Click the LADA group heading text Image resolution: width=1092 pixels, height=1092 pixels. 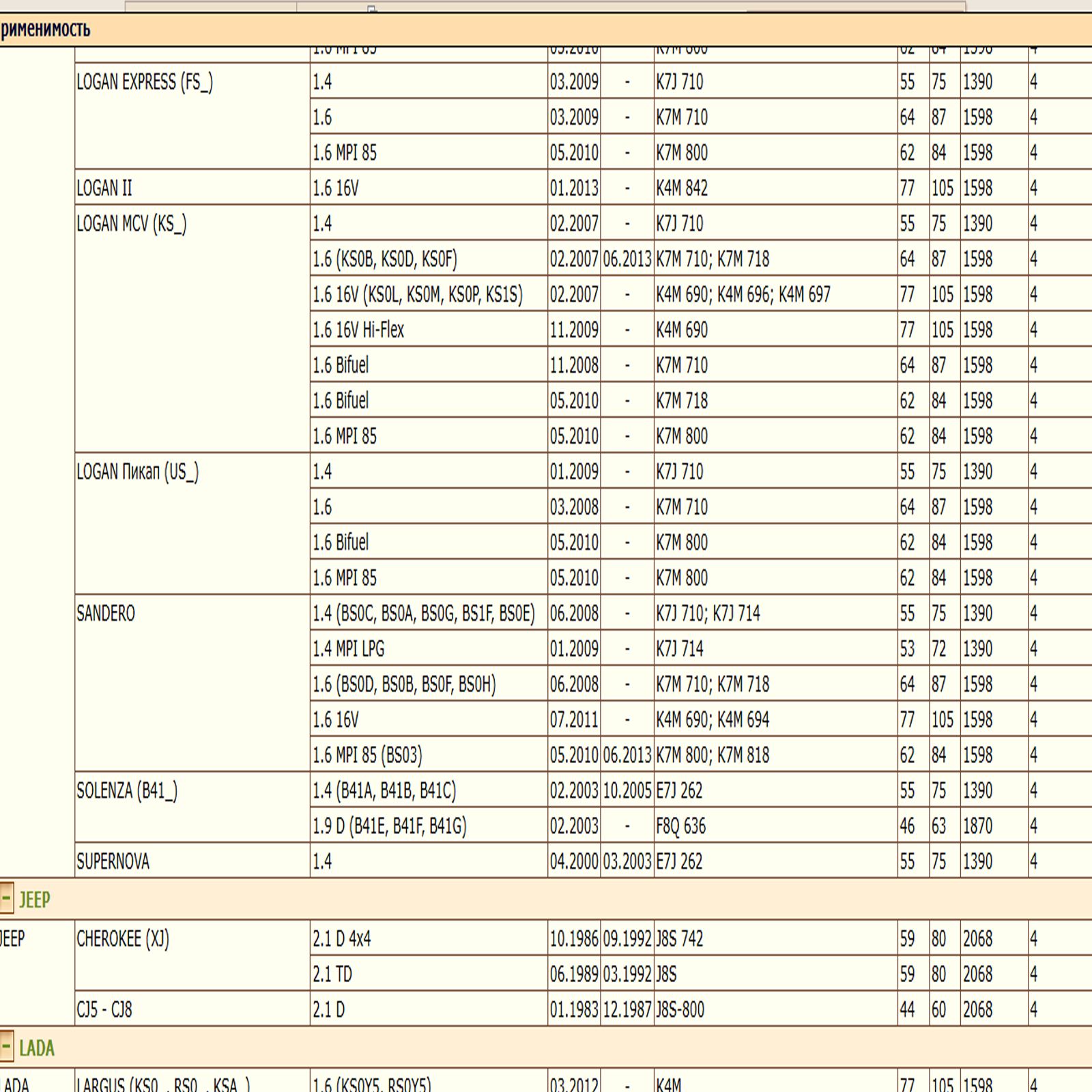click(x=36, y=1048)
